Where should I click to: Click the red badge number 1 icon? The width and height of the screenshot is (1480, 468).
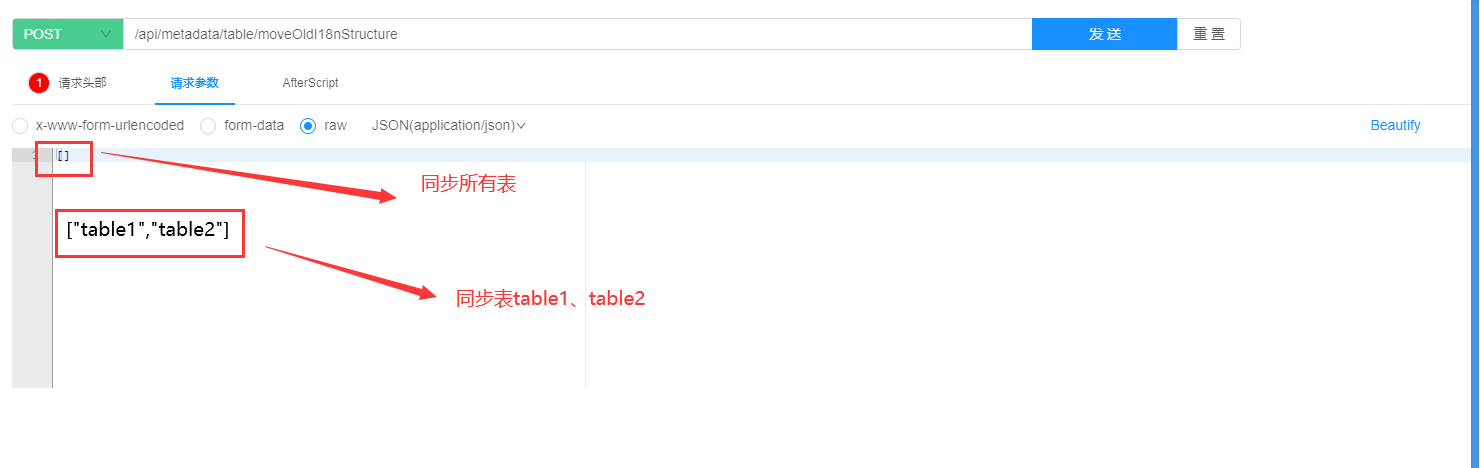point(39,83)
